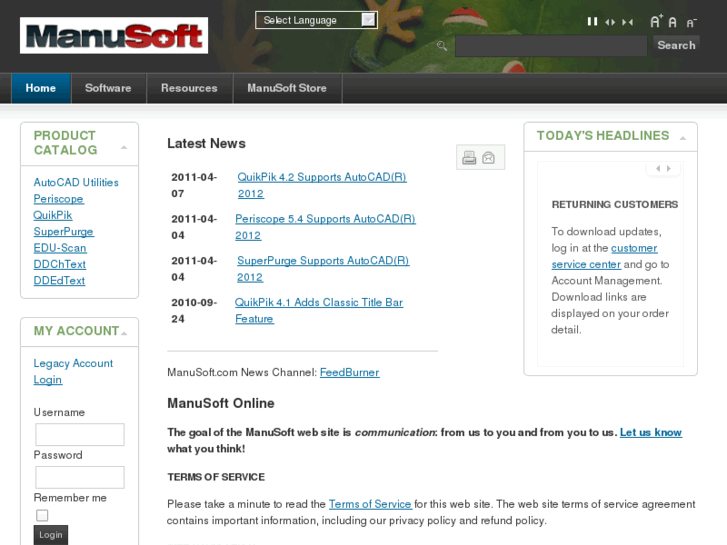Click the 2010-09-24 news date
This screenshot has width=727, height=545.
pos(194,311)
